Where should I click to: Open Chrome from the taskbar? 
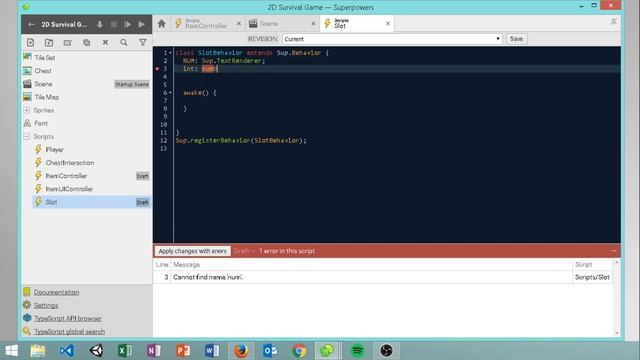coord(299,351)
